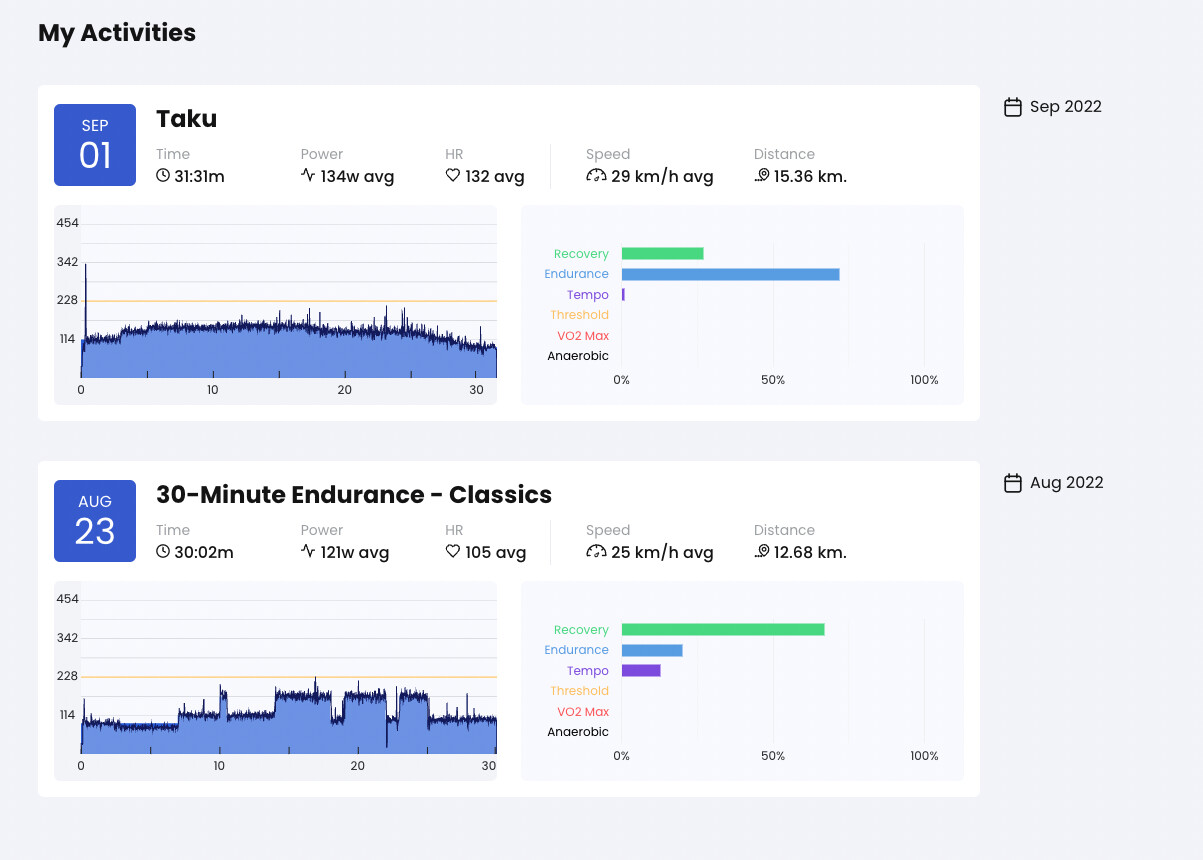Click the clock icon in the Taku card

pyautogui.click(x=163, y=176)
